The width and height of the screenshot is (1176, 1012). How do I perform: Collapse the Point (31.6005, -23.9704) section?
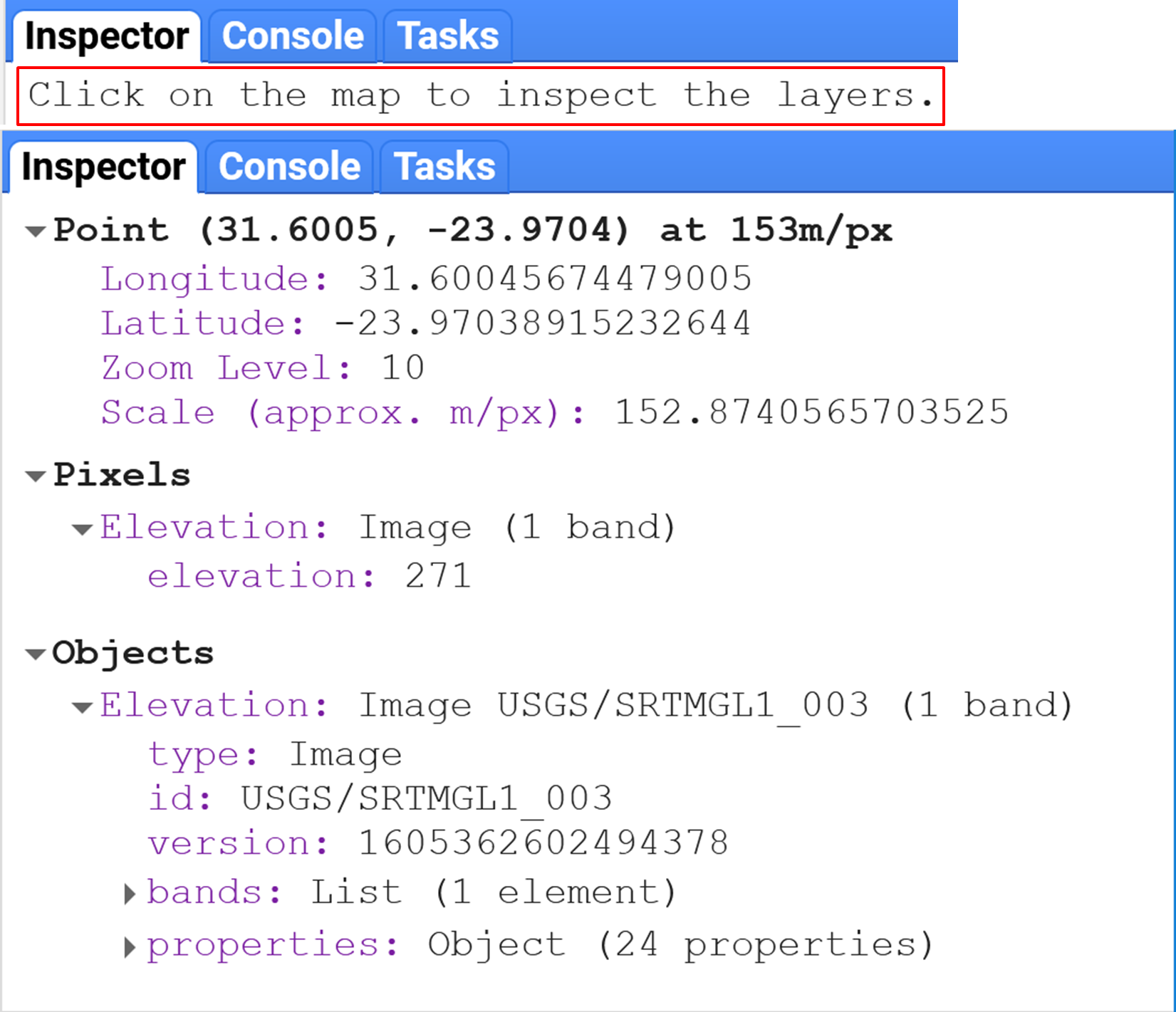pyautogui.click(x=36, y=231)
